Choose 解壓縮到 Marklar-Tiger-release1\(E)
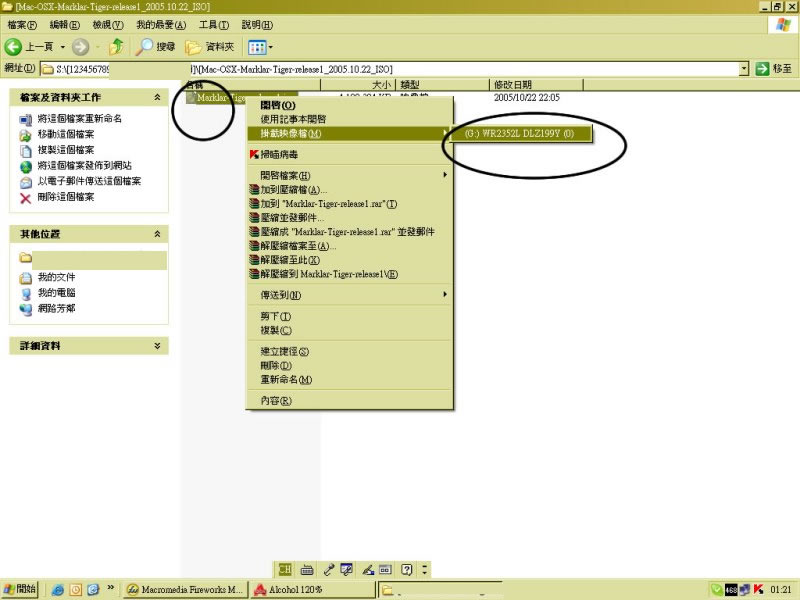Image resolution: width=800 pixels, height=600 pixels. point(349,274)
